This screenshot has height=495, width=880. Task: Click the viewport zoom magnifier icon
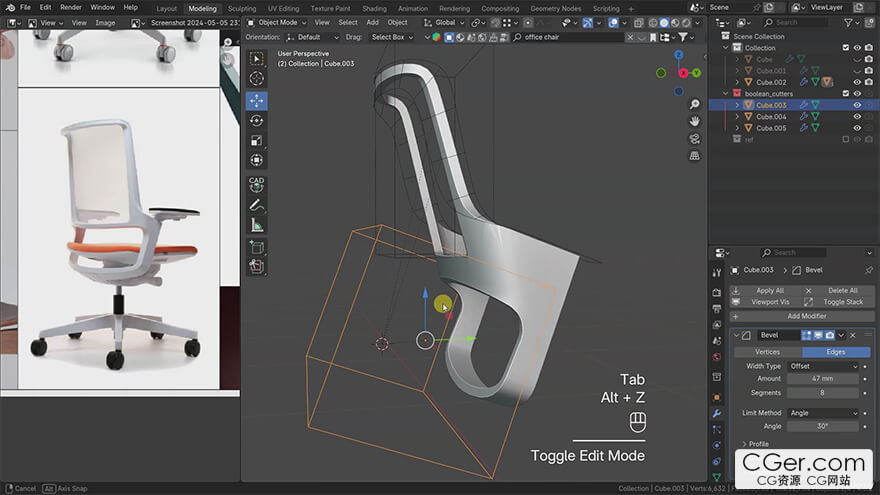(695, 104)
